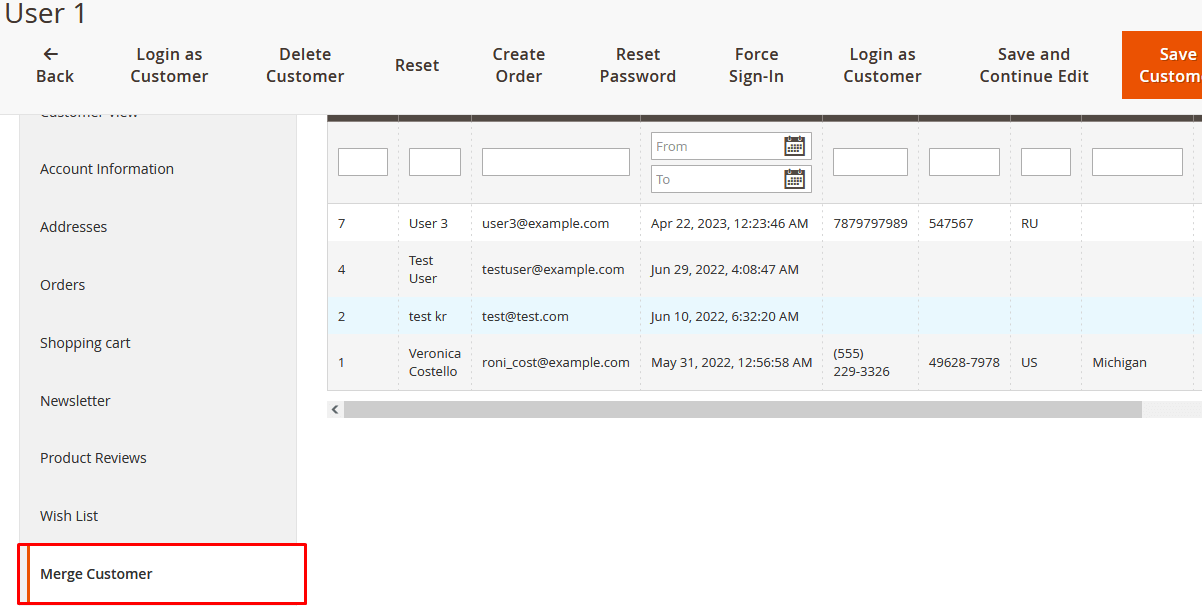
Task: Switch to the Addresses tab
Action: 74,227
